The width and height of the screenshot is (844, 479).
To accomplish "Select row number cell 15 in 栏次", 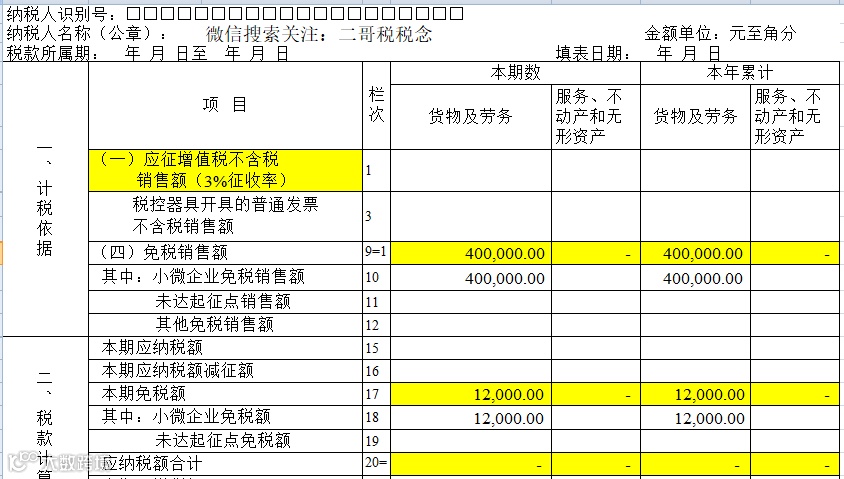I will point(377,348).
